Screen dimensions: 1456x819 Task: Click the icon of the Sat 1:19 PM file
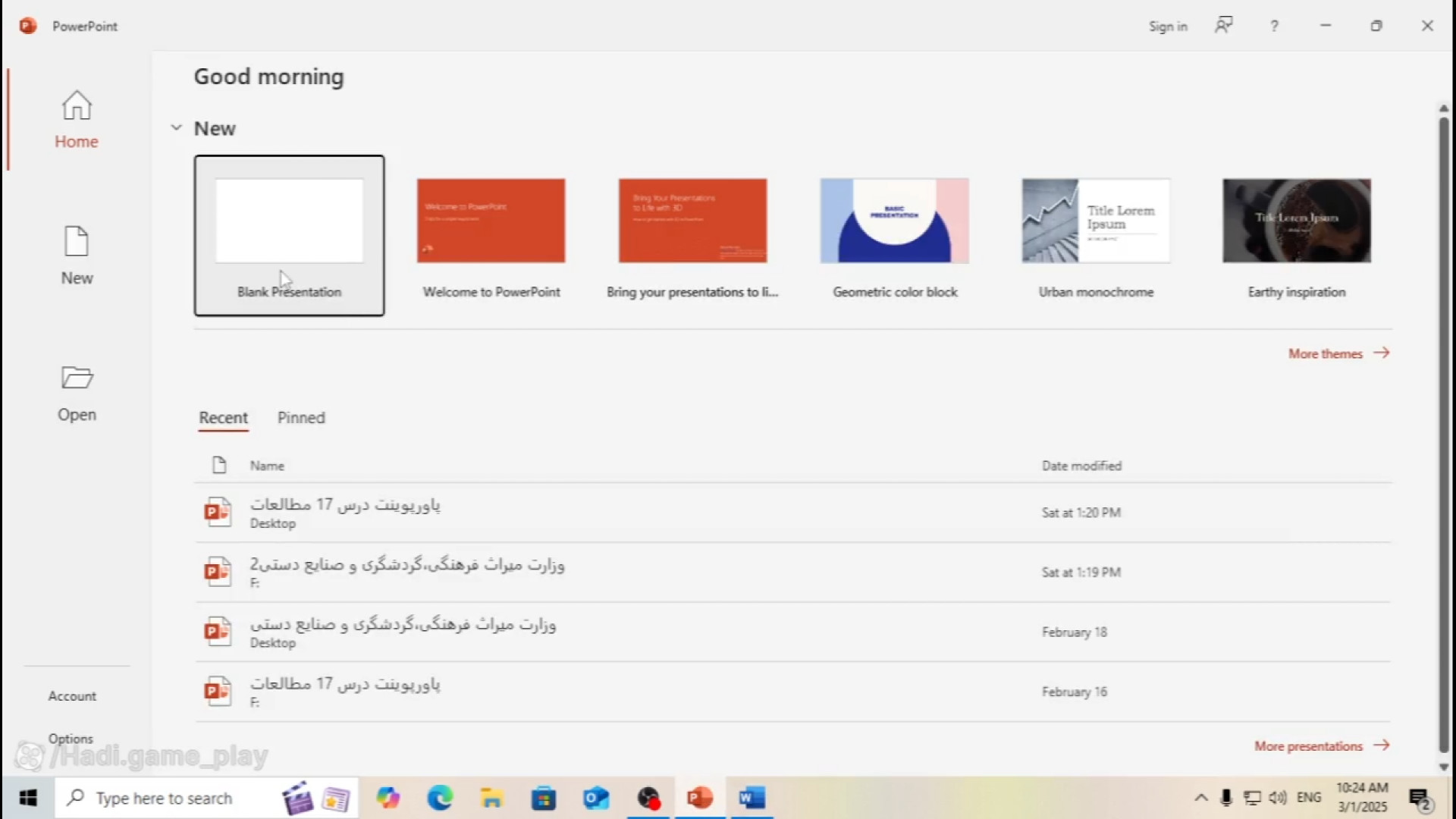click(218, 572)
